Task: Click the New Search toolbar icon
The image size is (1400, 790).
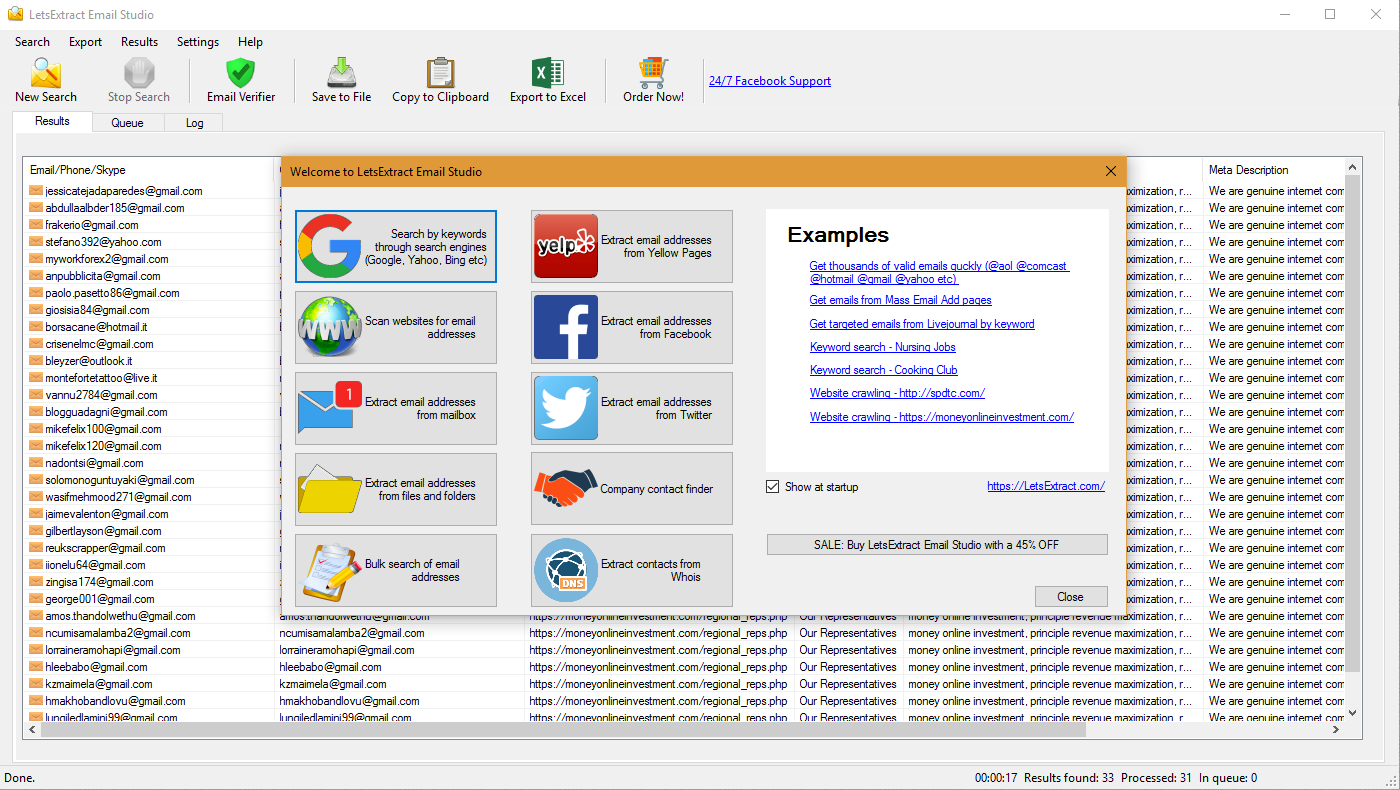Action: point(46,74)
